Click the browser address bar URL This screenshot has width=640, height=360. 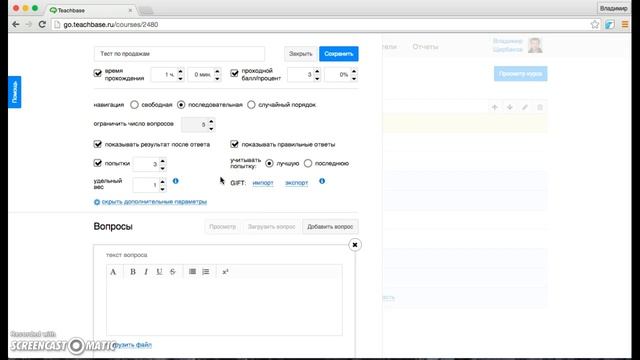tap(111, 24)
